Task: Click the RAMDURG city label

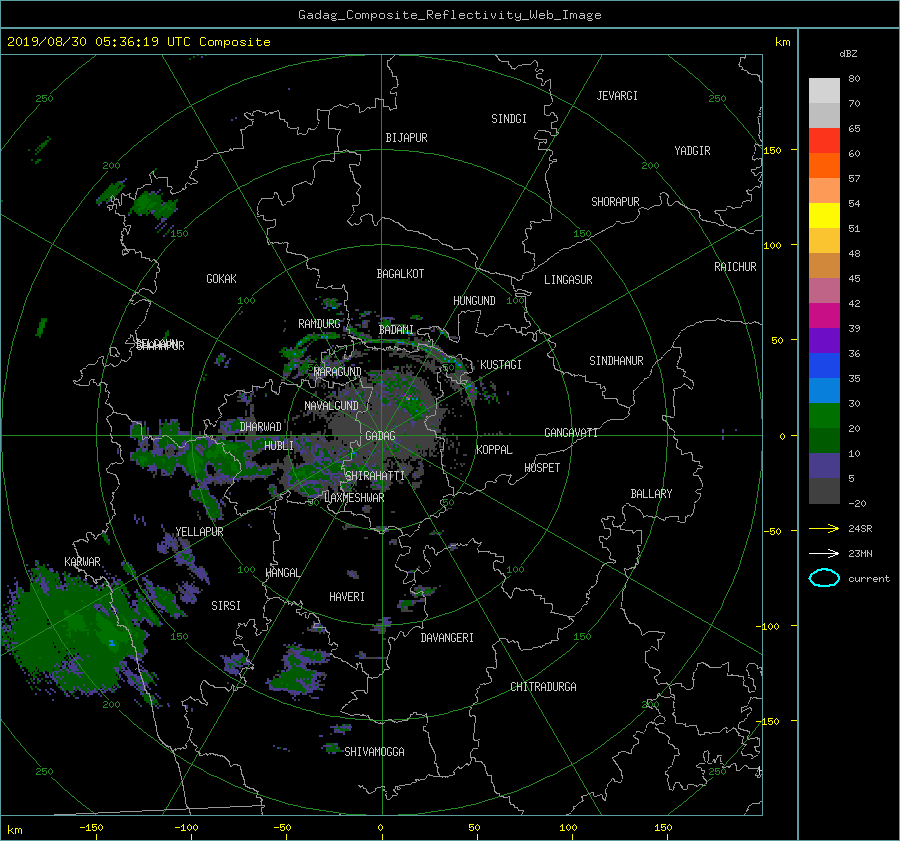Action: (x=319, y=324)
